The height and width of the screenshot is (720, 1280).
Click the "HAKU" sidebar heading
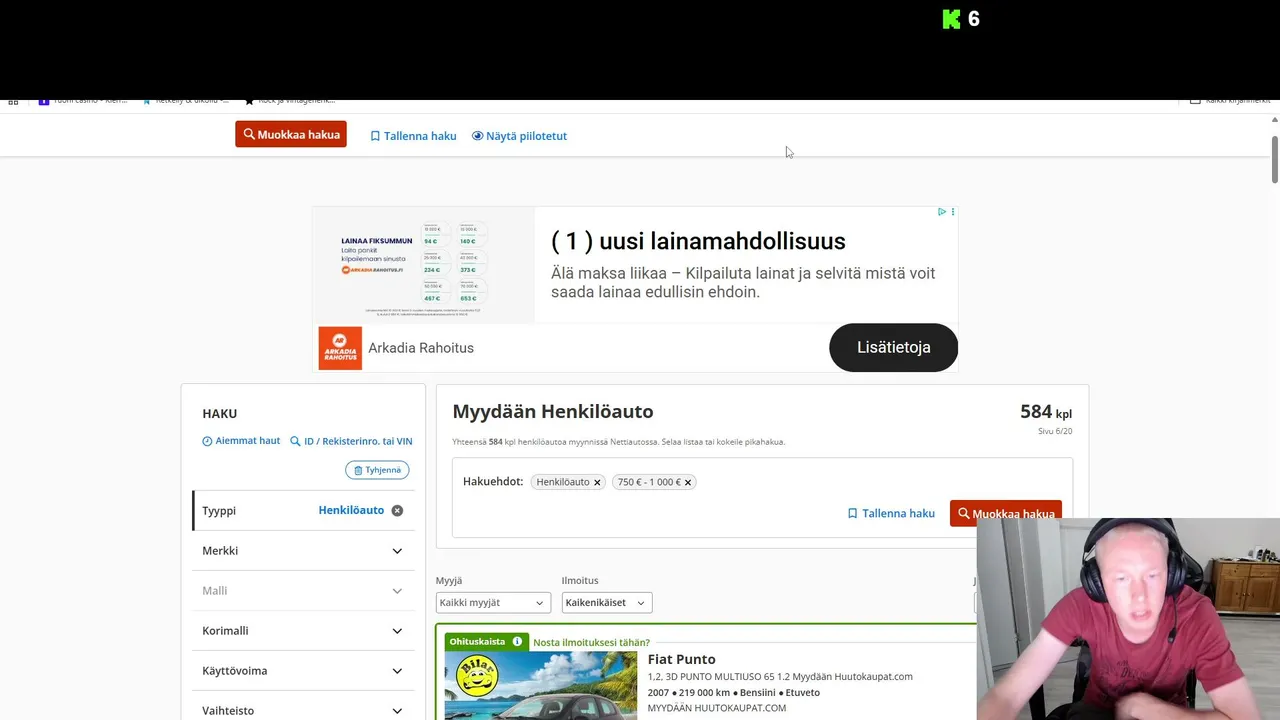click(220, 413)
